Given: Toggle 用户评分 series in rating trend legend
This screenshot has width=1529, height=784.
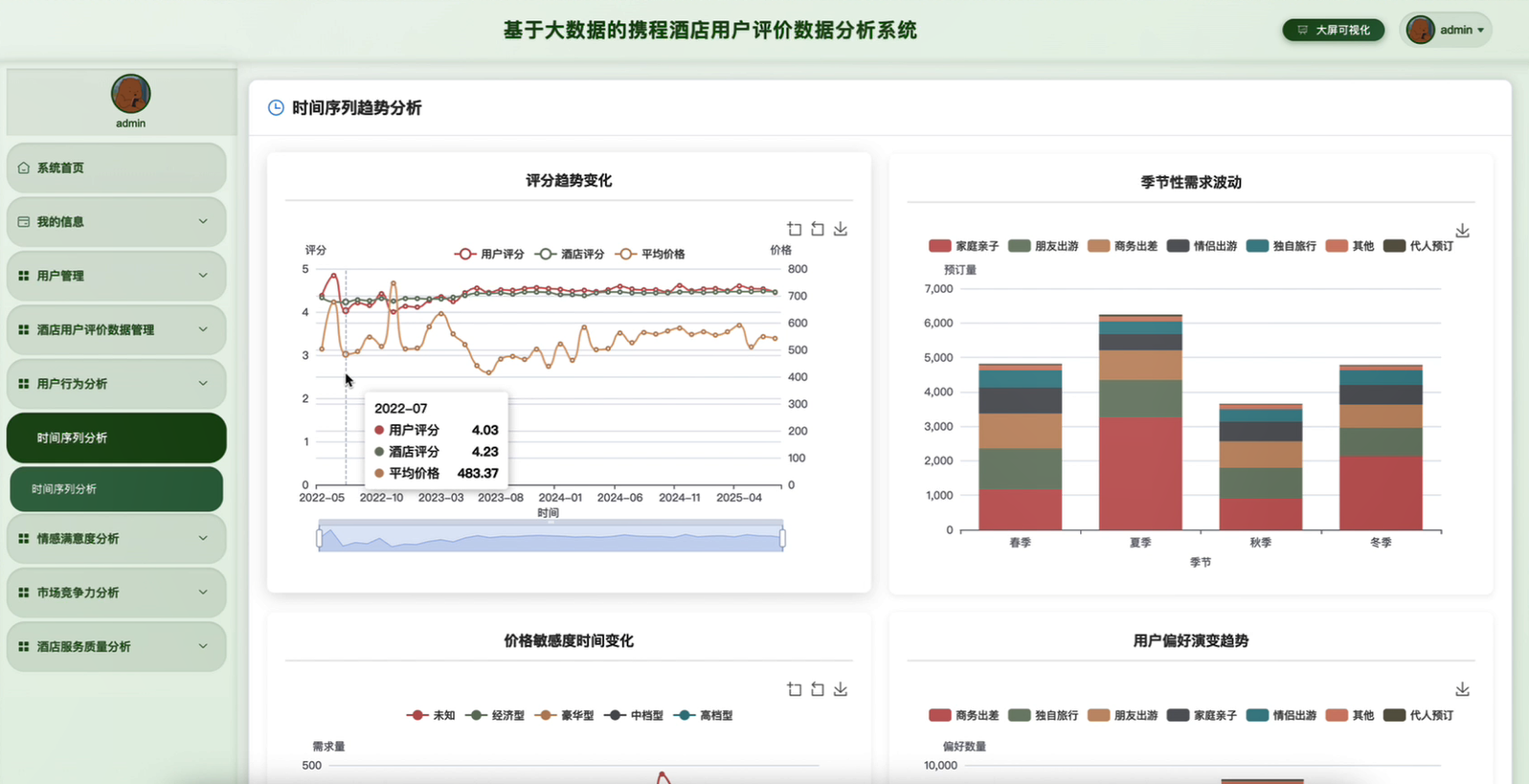Looking at the screenshot, I should 489,254.
